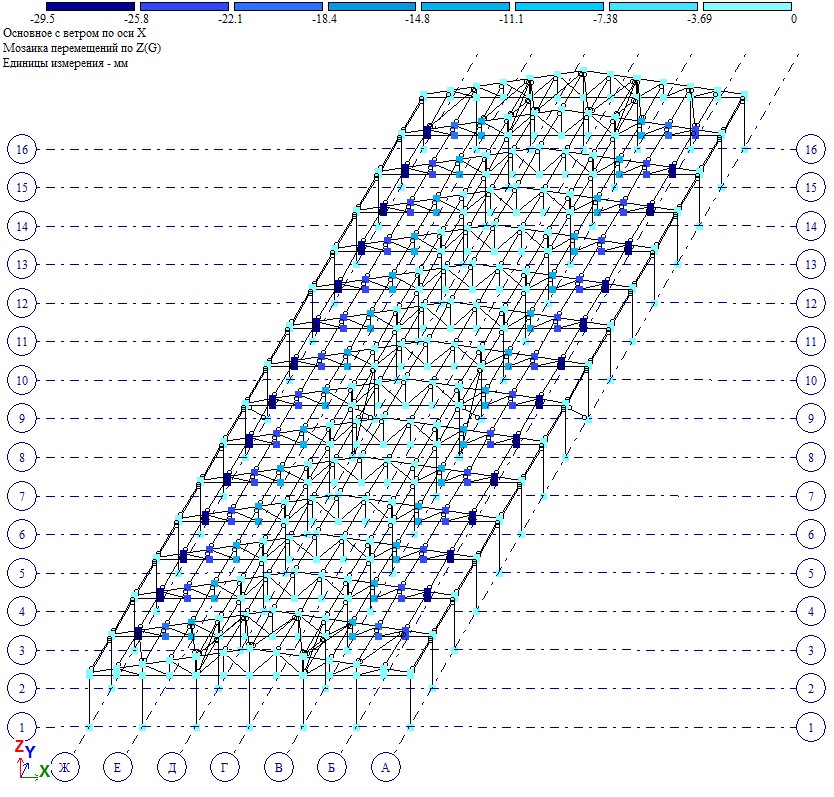
Task: Click the 'Мозаика перемещений по Z(G)' label
Action: point(82,47)
